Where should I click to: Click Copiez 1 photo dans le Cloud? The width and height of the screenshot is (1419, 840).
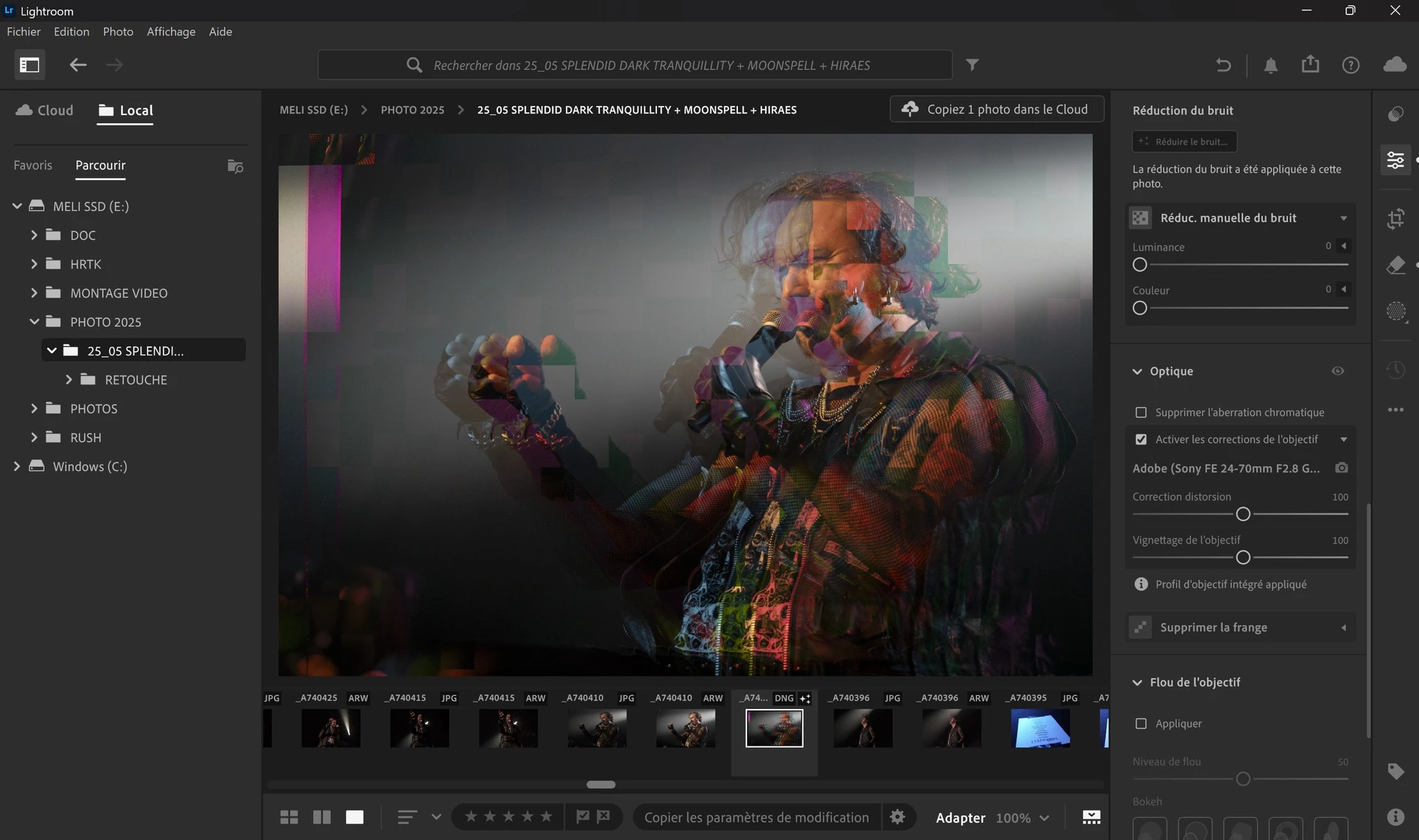coord(996,109)
